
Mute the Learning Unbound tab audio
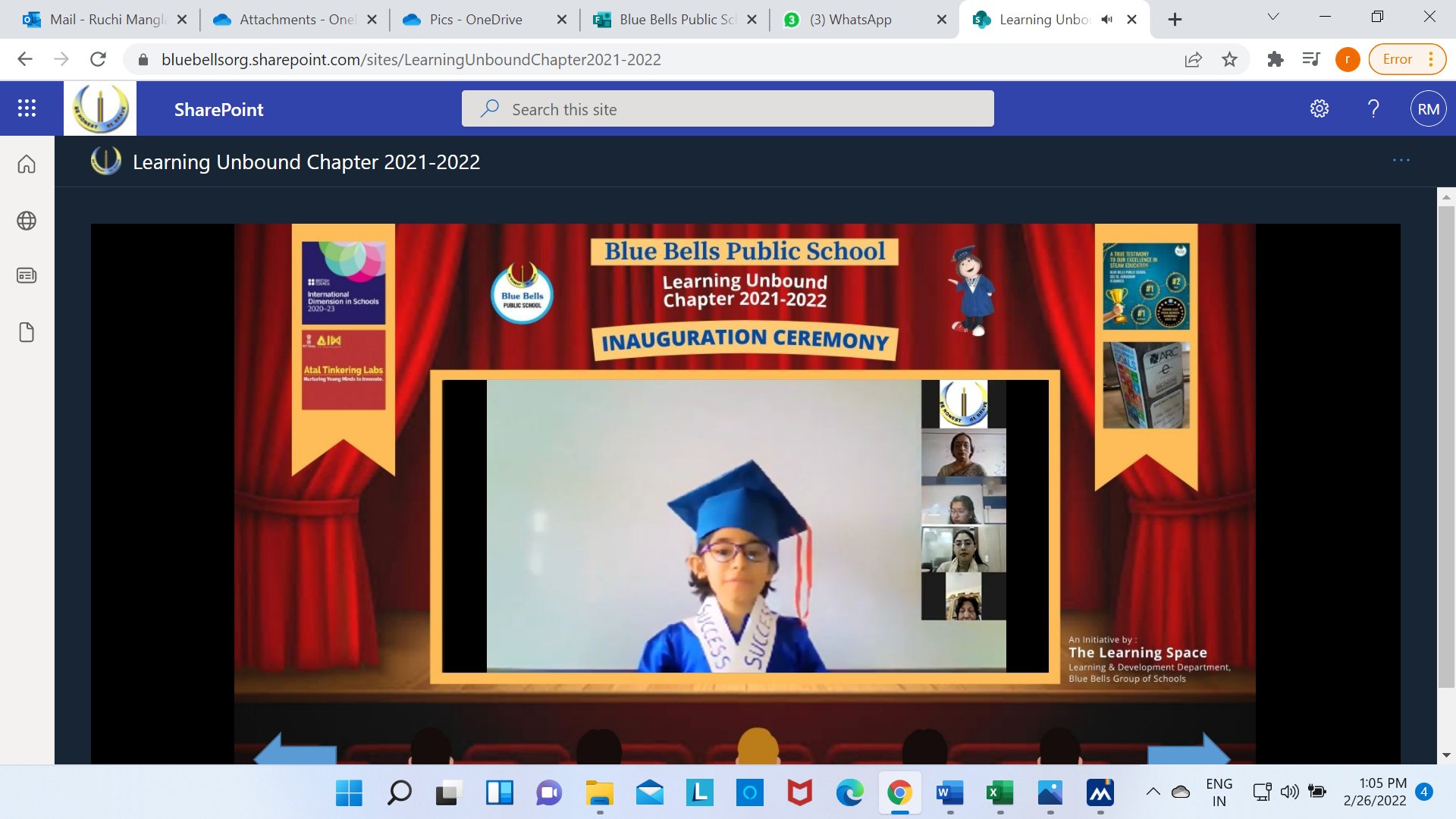[1107, 20]
